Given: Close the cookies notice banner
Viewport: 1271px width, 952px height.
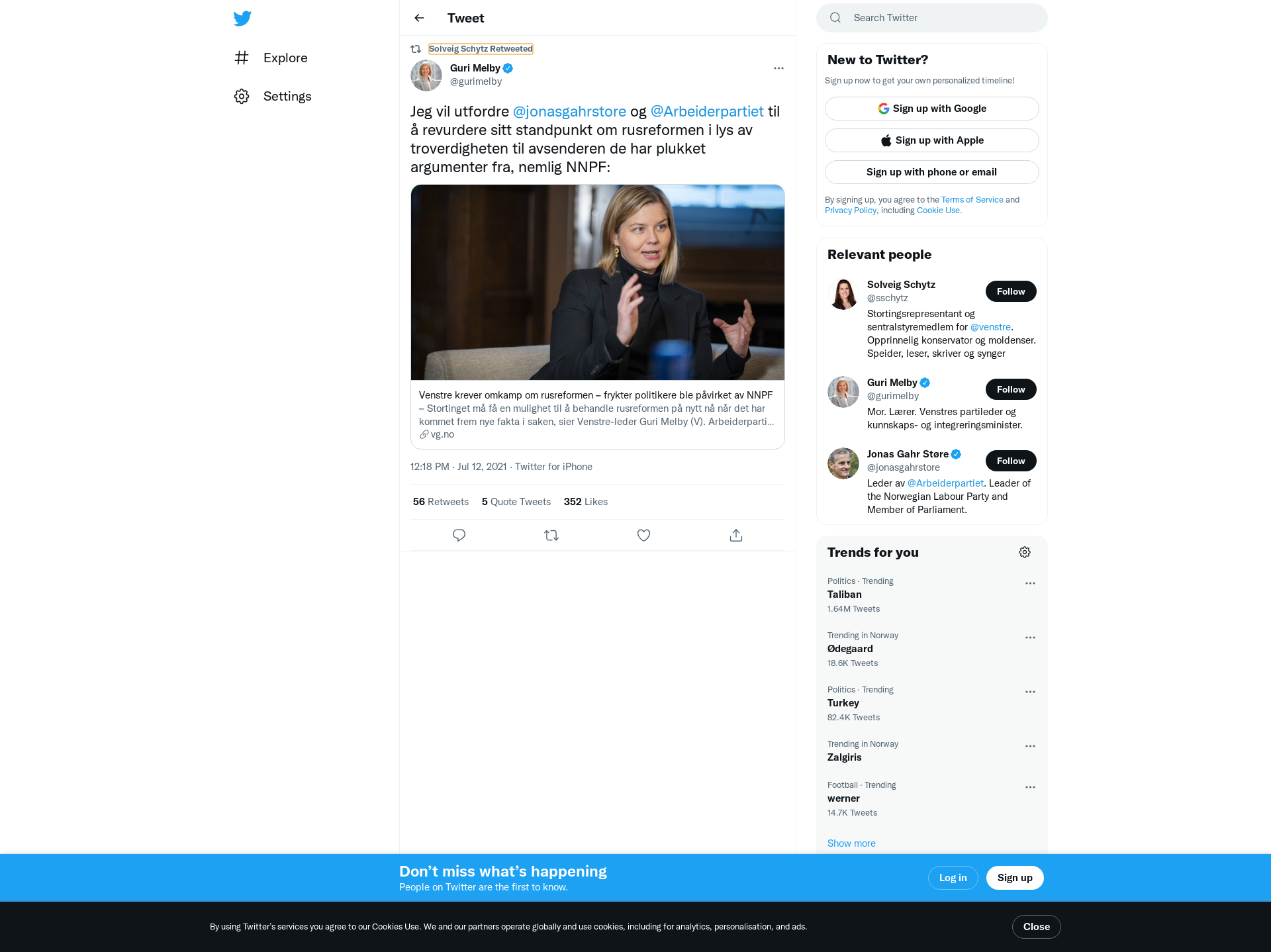Looking at the screenshot, I should click(1037, 927).
